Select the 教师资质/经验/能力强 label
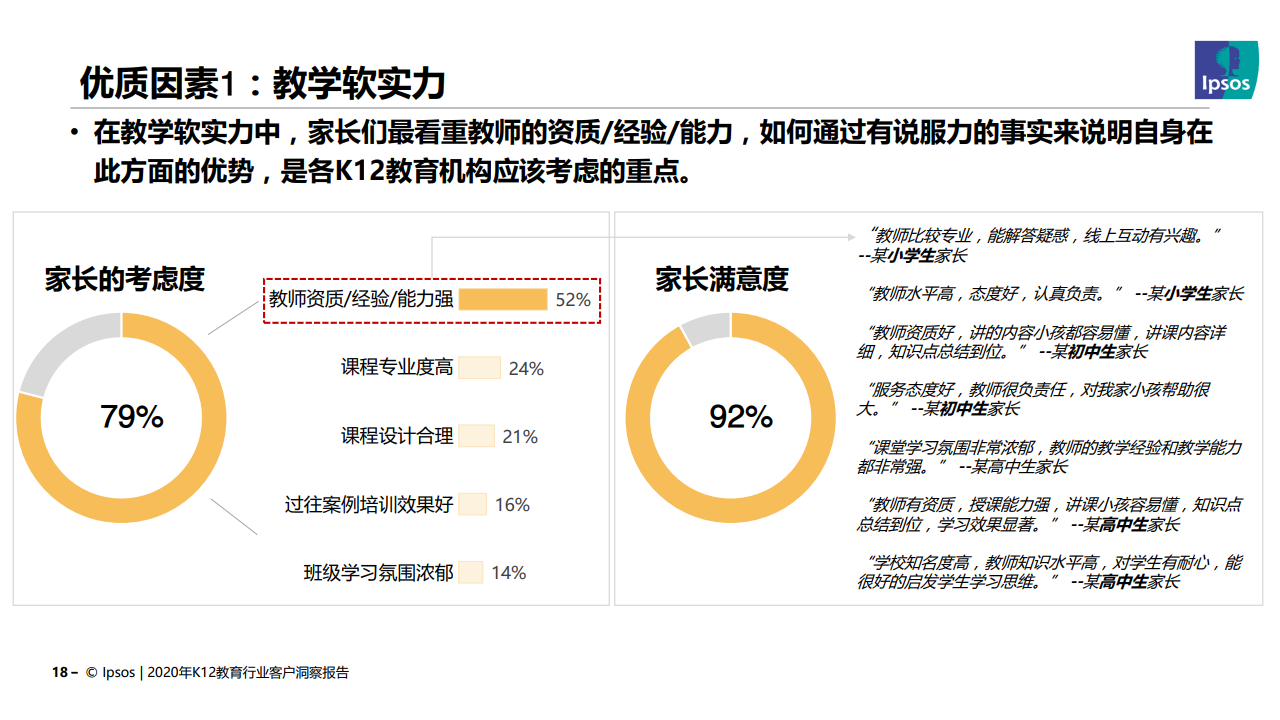Screen dimensions: 1280x720 tap(360, 299)
